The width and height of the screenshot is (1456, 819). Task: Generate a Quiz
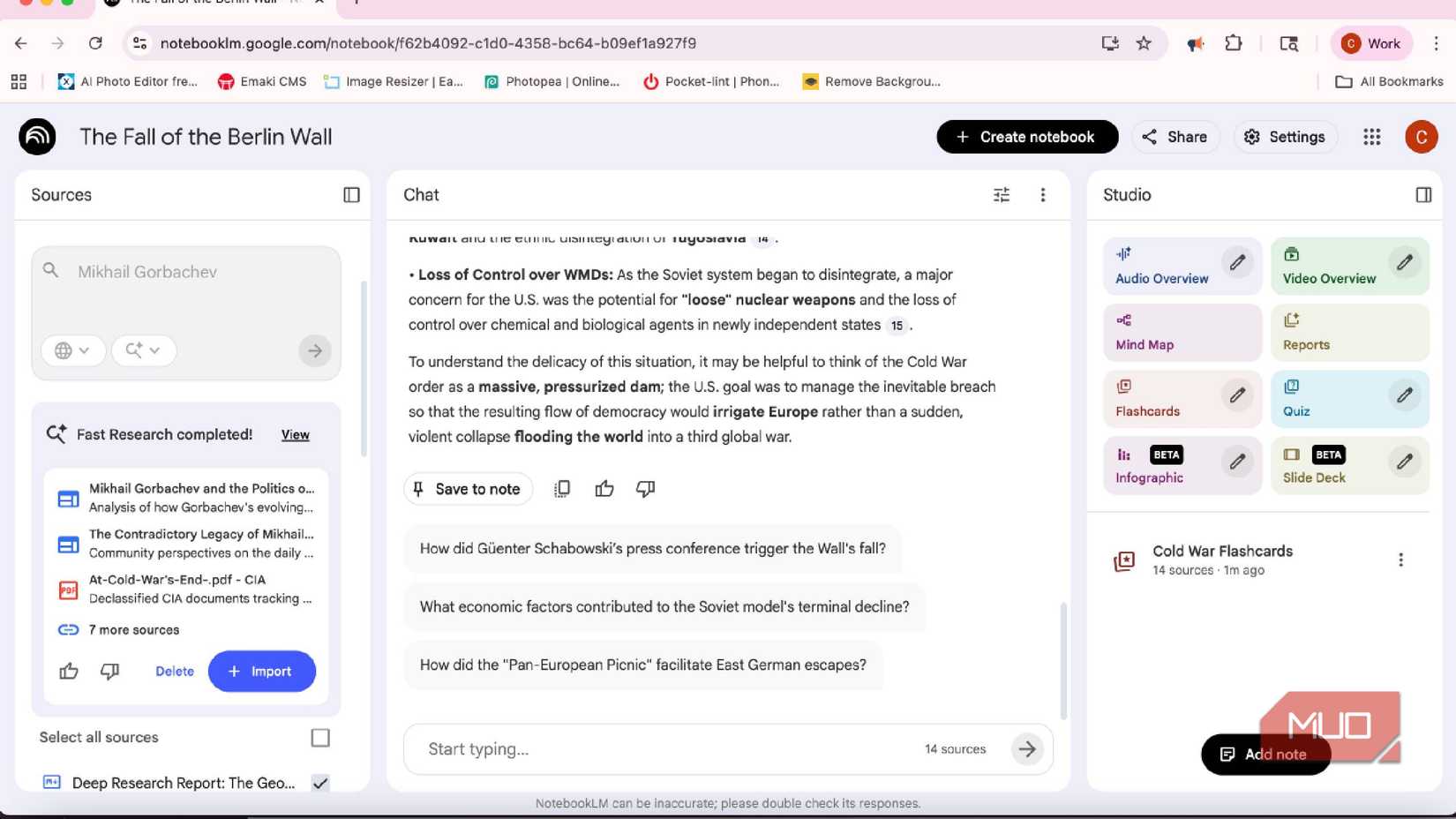[x=1295, y=398]
